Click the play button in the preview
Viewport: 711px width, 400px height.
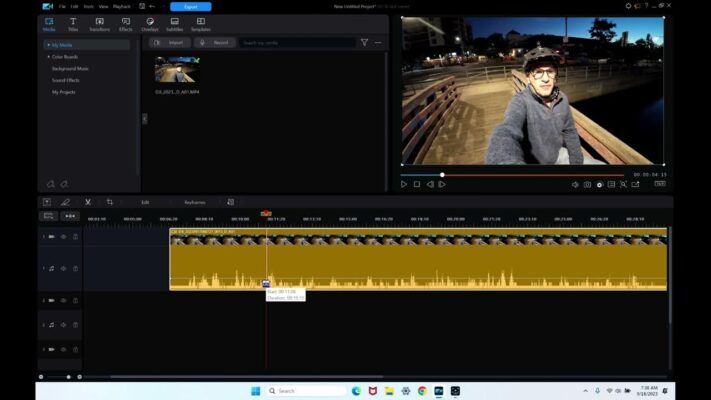(x=404, y=184)
